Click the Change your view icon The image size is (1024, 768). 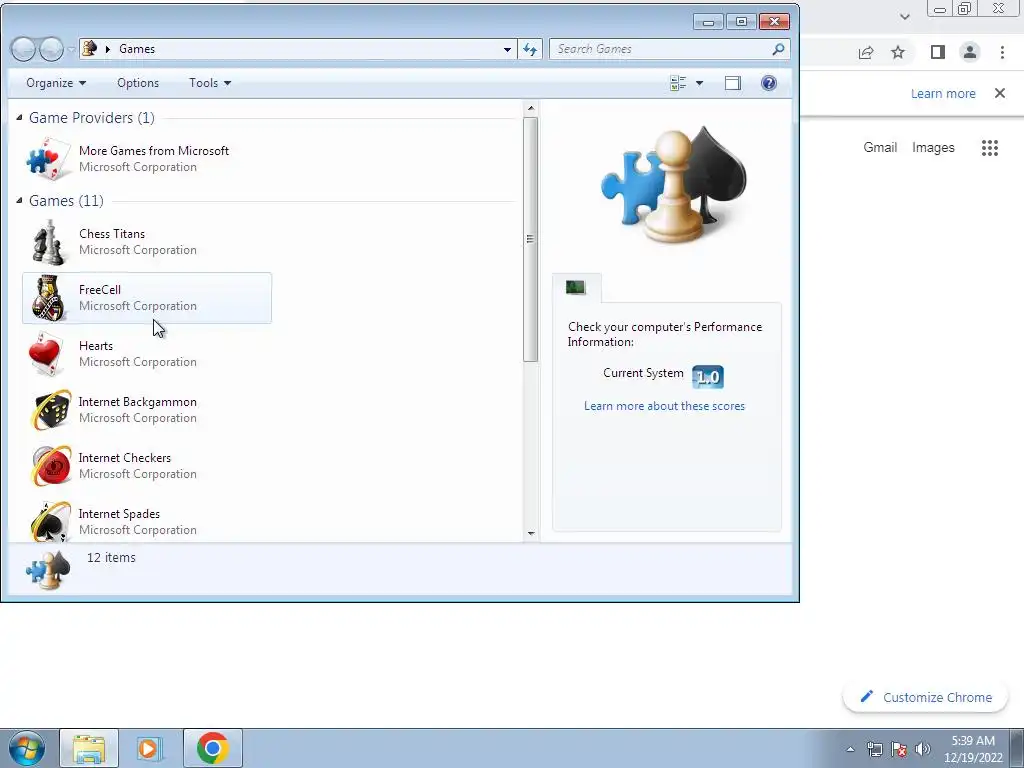point(678,83)
